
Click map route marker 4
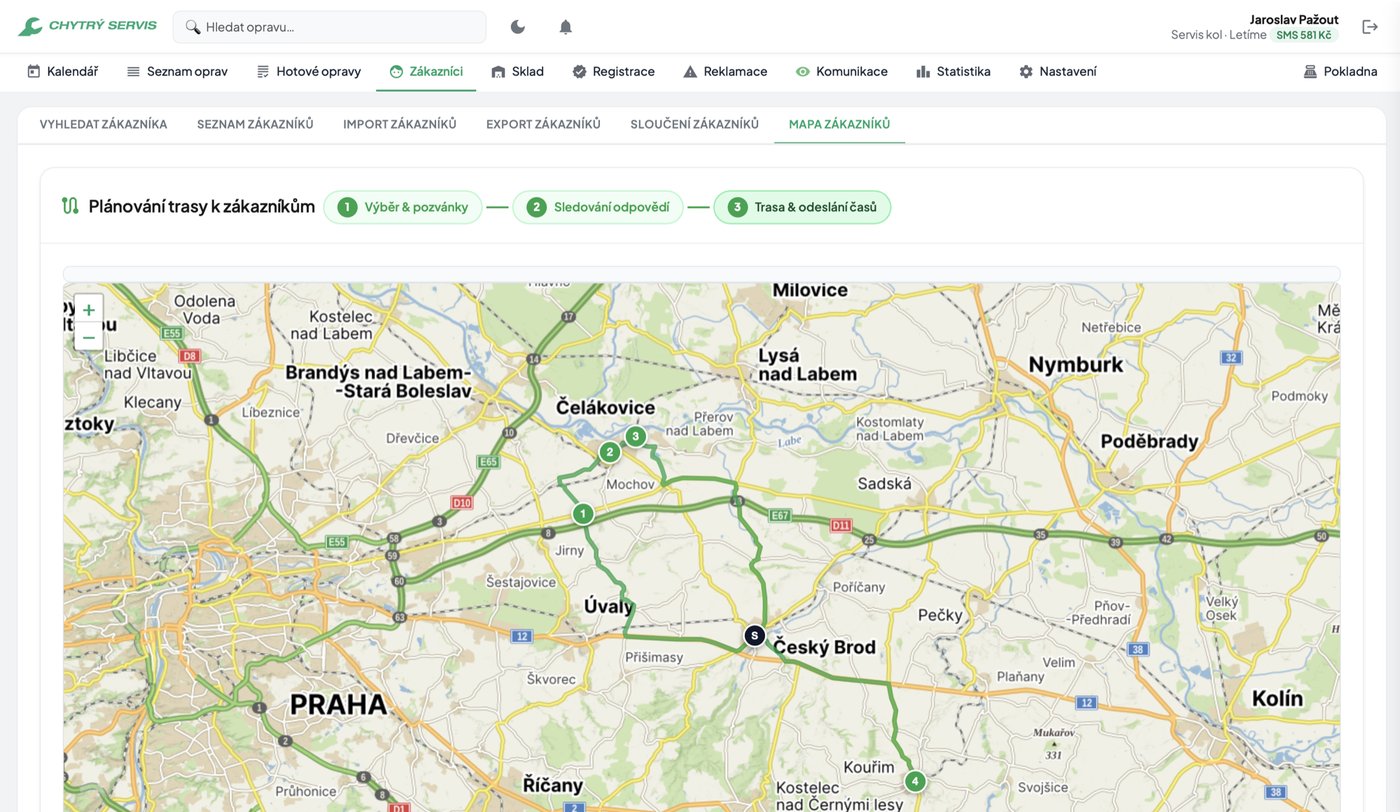[x=915, y=781]
